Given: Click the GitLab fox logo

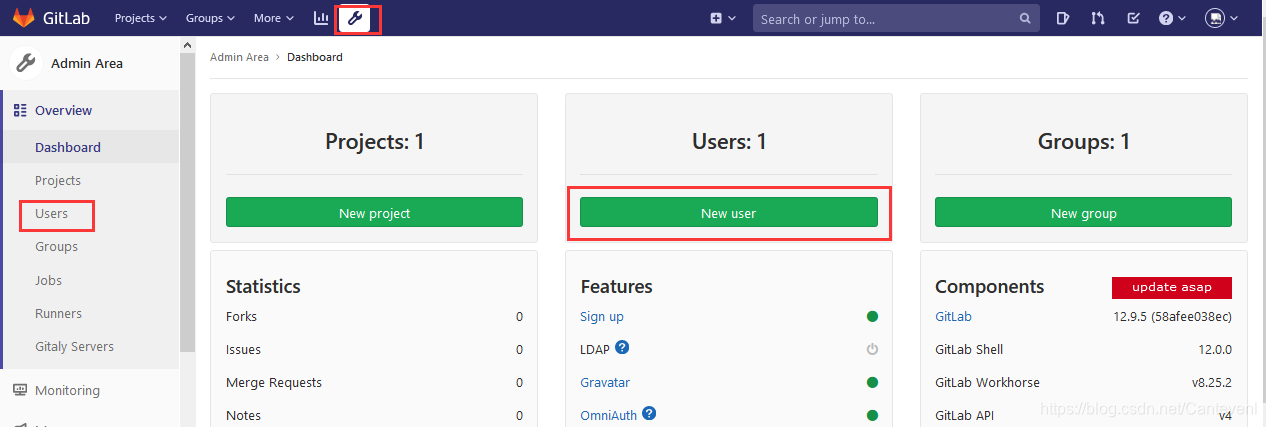Looking at the screenshot, I should point(22,18).
